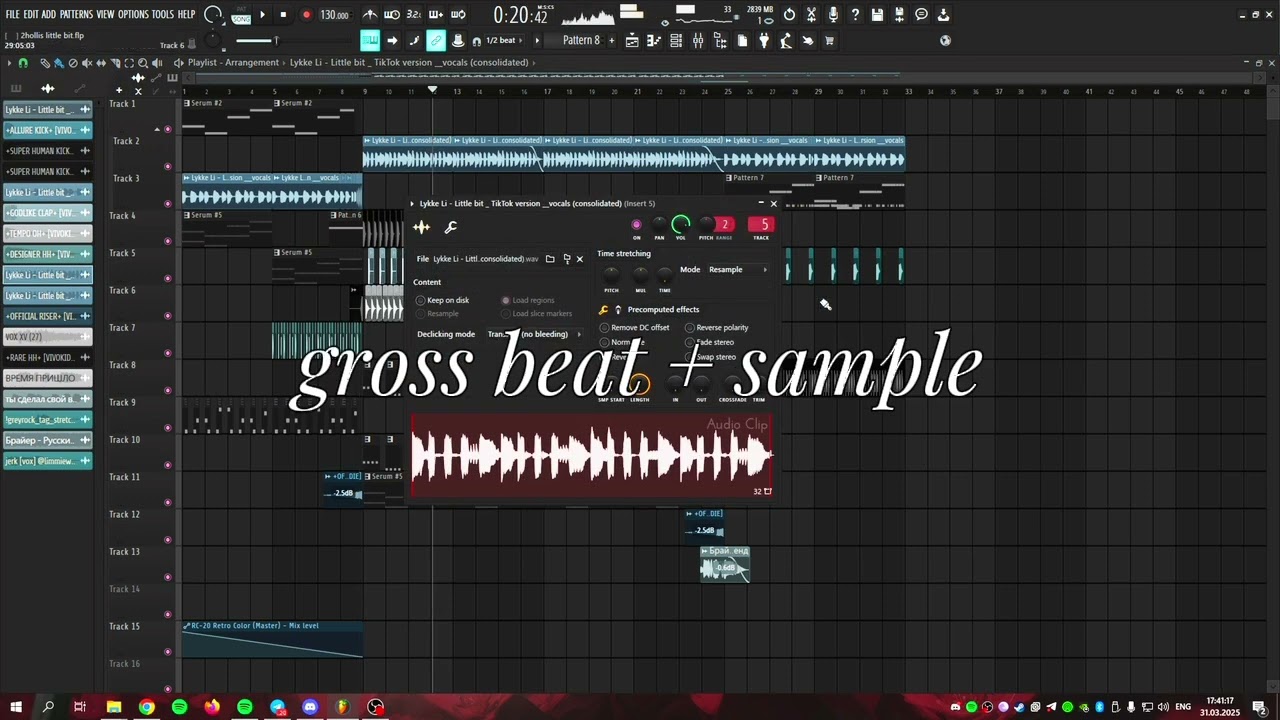The width and height of the screenshot is (1280, 720).
Task: Adjust sampler VOL knob
Action: (x=681, y=224)
